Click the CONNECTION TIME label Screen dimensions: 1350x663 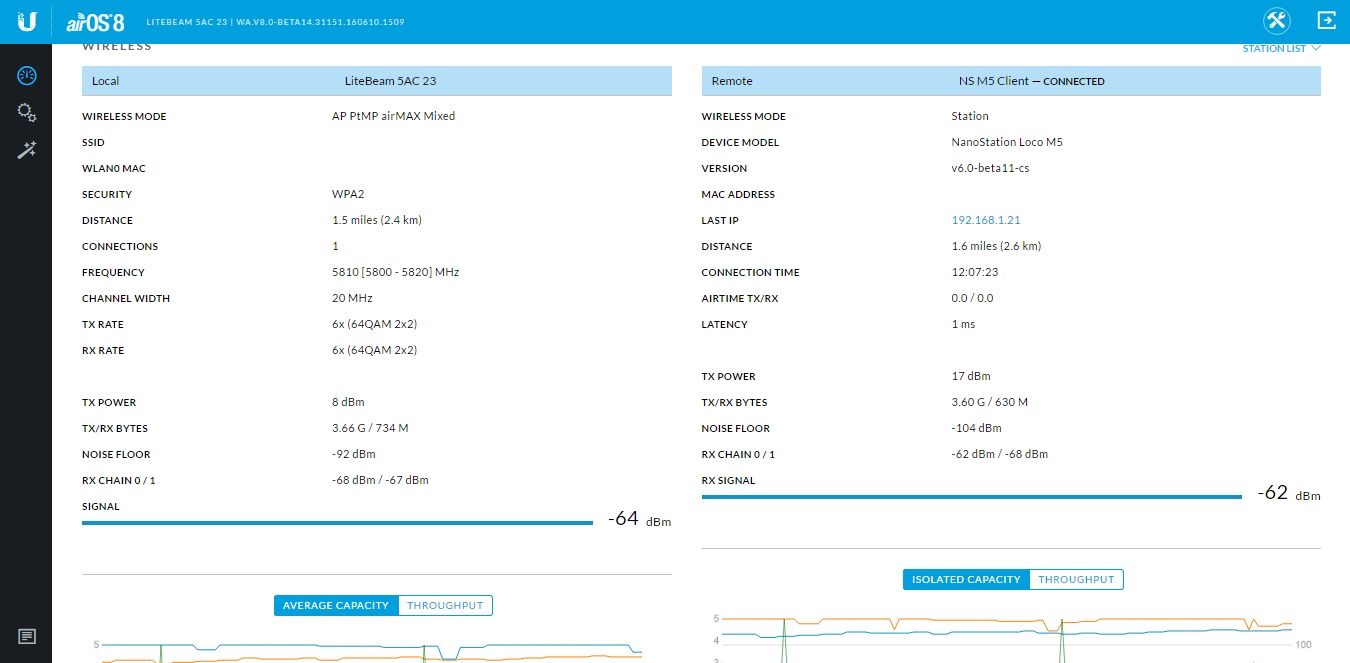pos(751,272)
